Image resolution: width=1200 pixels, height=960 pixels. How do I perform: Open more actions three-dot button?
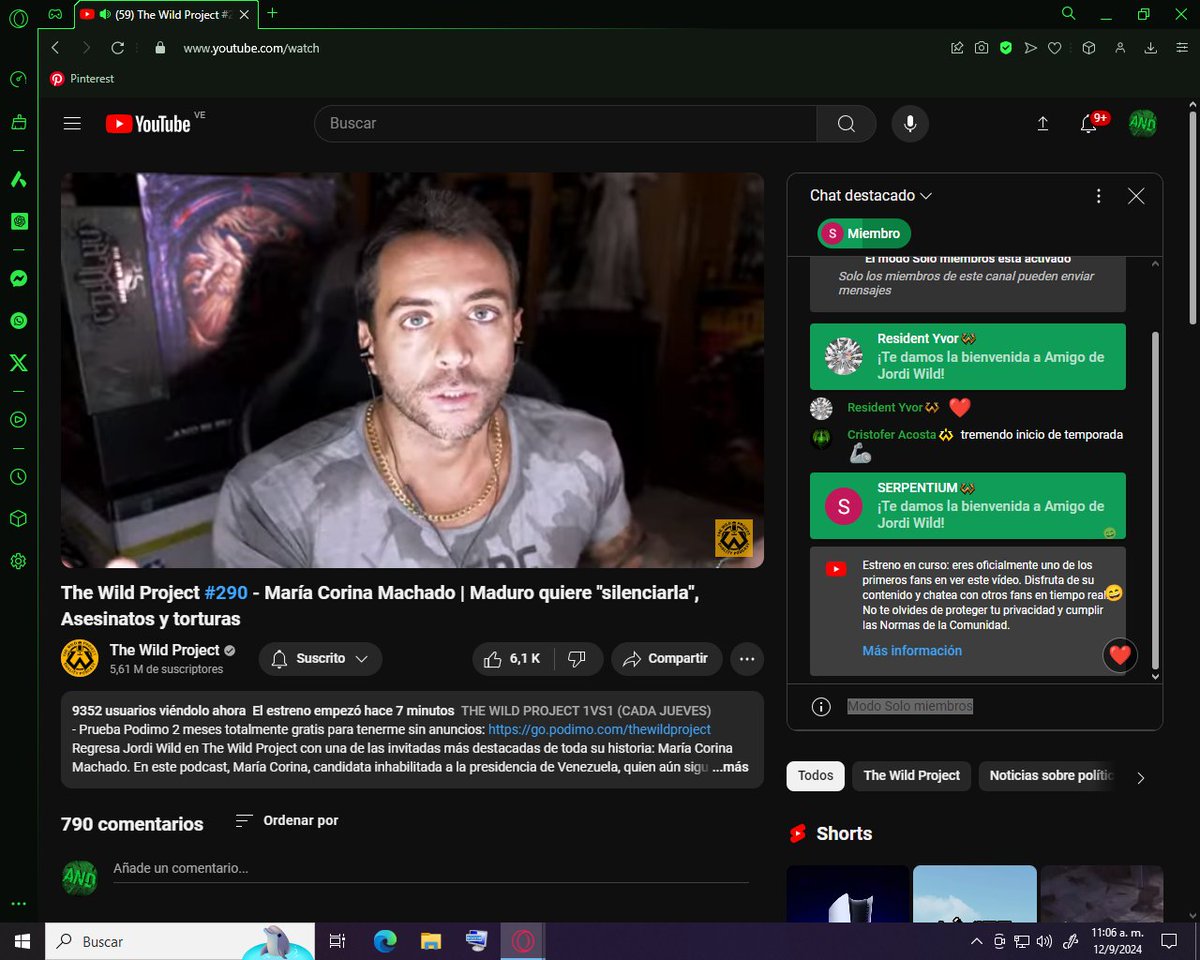747,659
